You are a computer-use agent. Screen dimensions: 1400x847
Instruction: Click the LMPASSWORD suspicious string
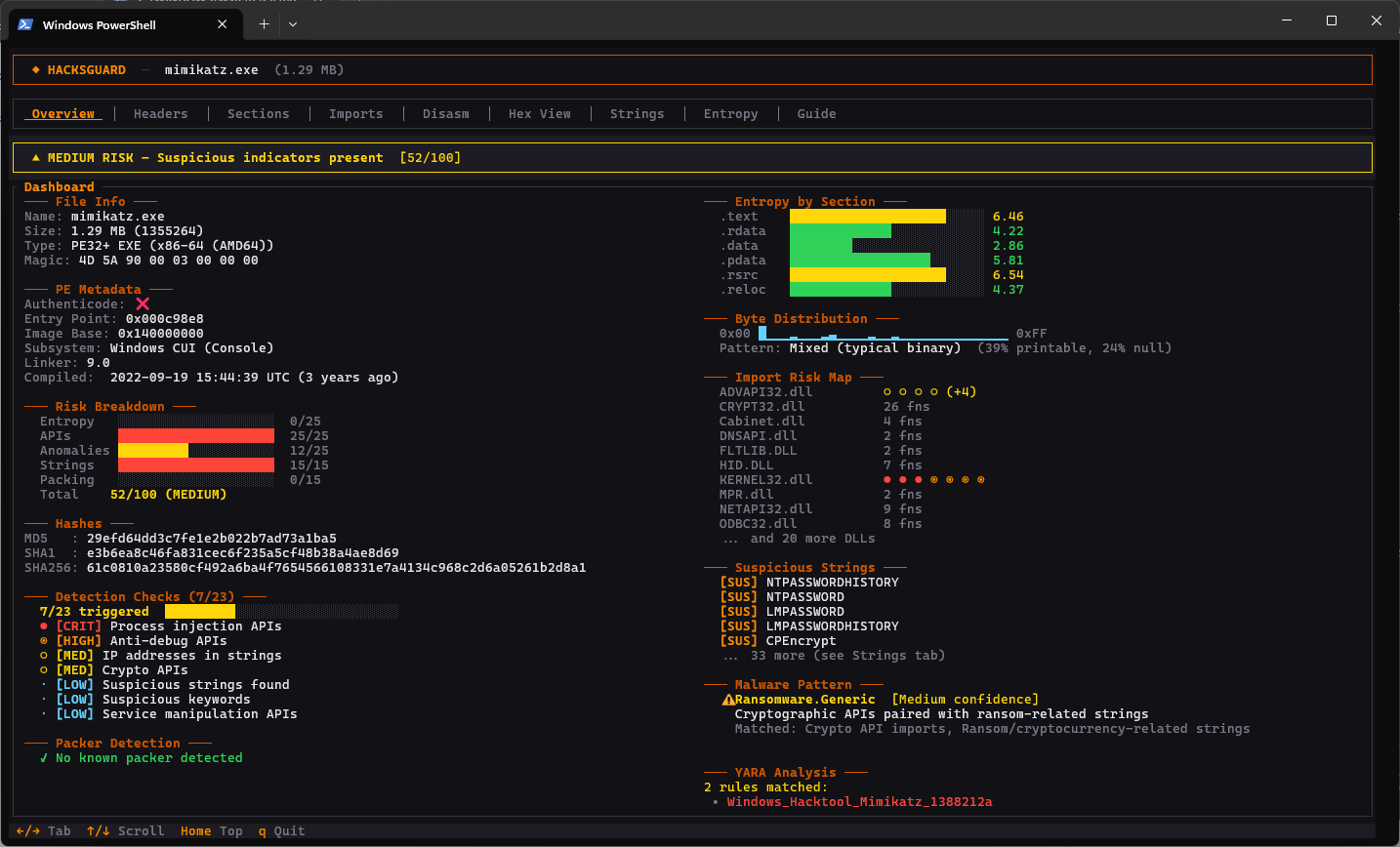[805, 612]
